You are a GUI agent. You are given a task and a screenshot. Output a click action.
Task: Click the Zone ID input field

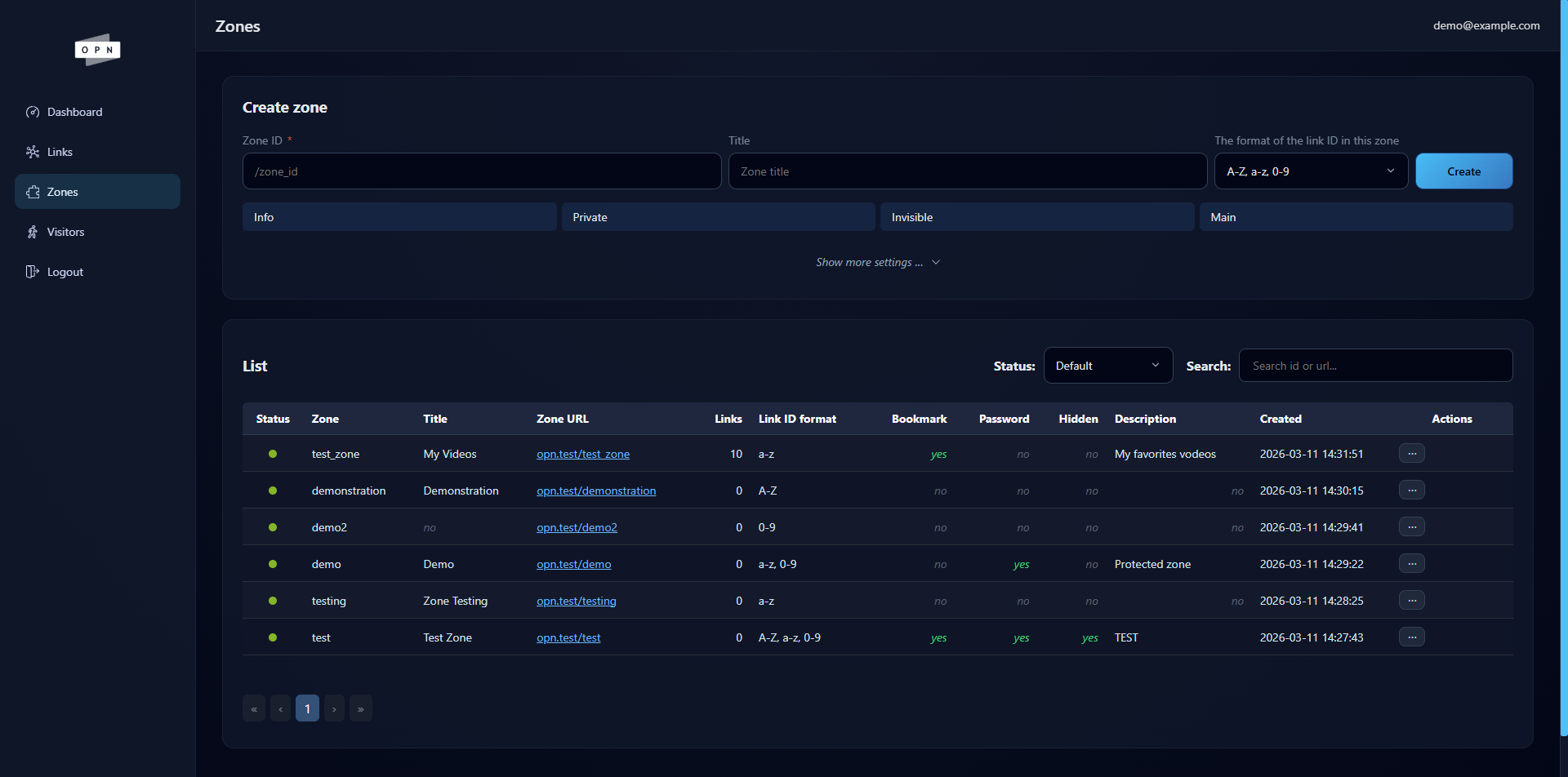(x=481, y=171)
